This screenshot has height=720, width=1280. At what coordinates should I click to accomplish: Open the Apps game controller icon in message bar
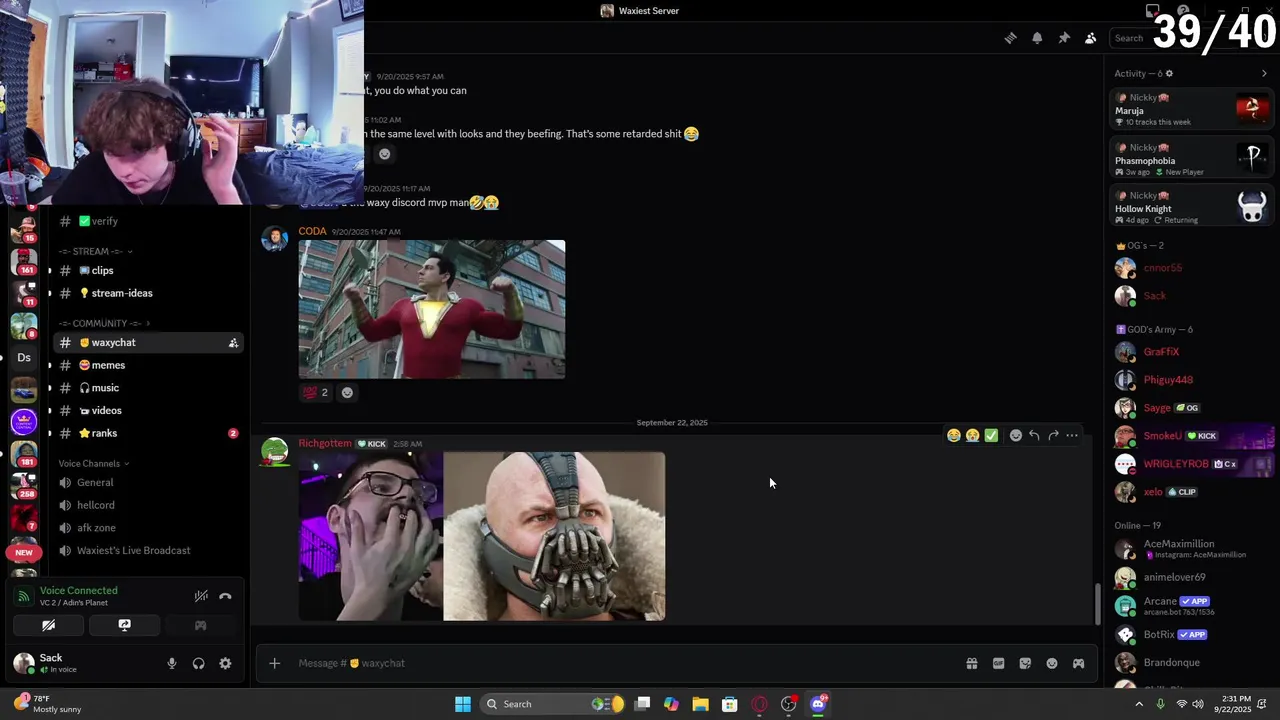click(1078, 663)
